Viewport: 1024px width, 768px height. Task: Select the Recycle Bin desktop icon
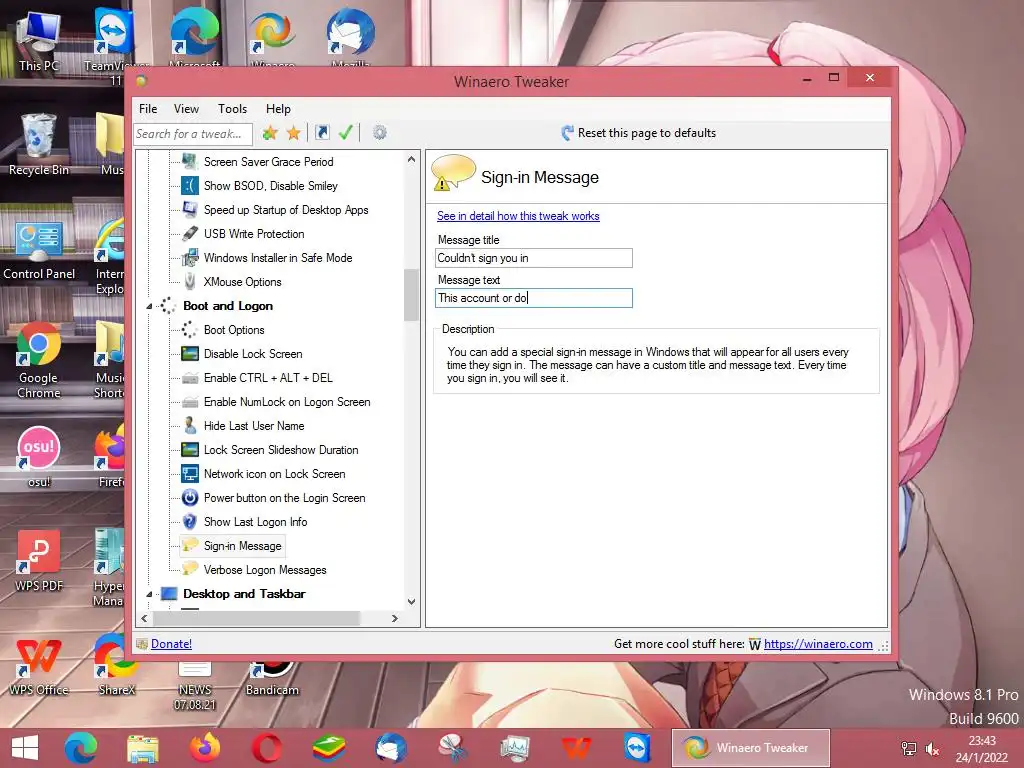(x=39, y=144)
